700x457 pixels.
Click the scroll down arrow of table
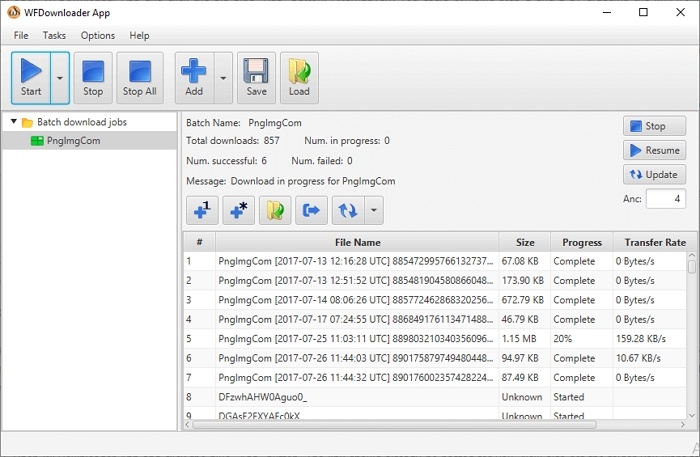(692, 415)
